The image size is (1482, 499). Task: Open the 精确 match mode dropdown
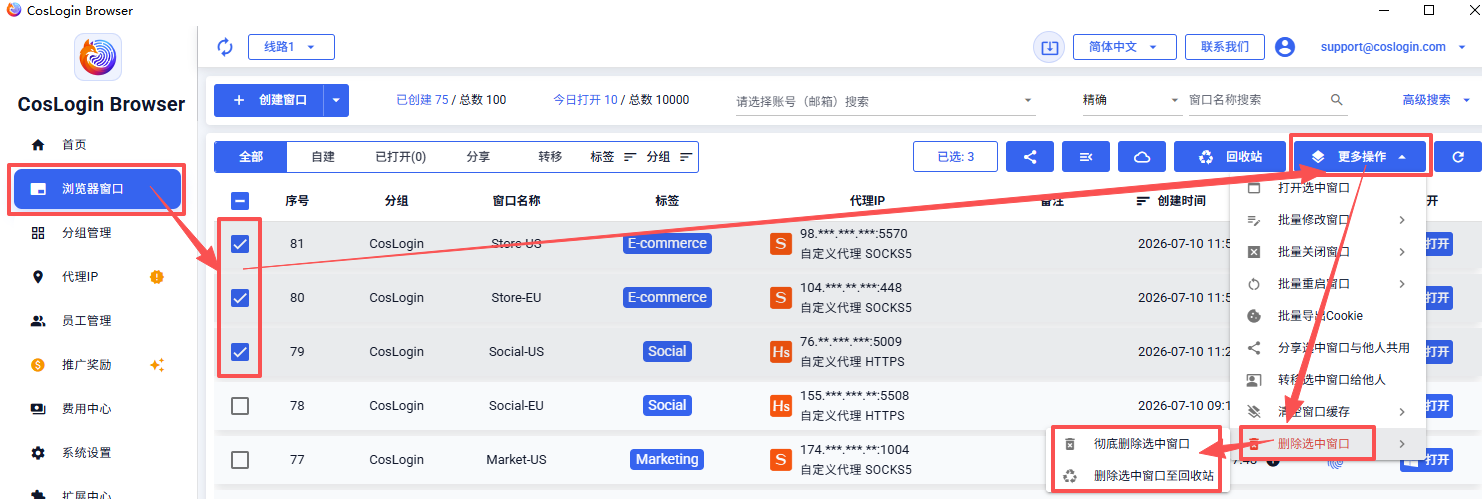[1131, 100]
